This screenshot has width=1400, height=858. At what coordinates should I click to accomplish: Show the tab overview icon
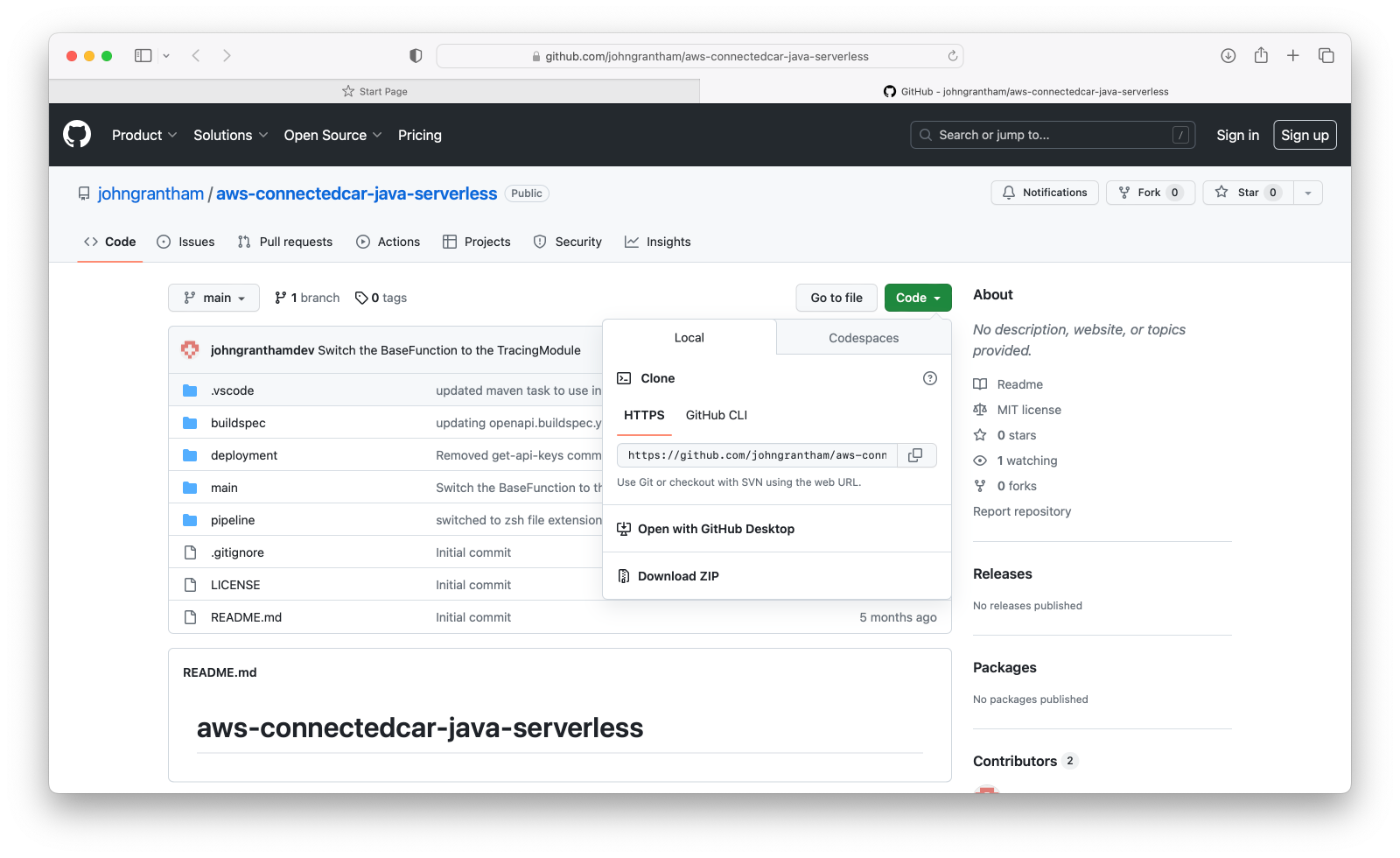tap(1326, 56)
